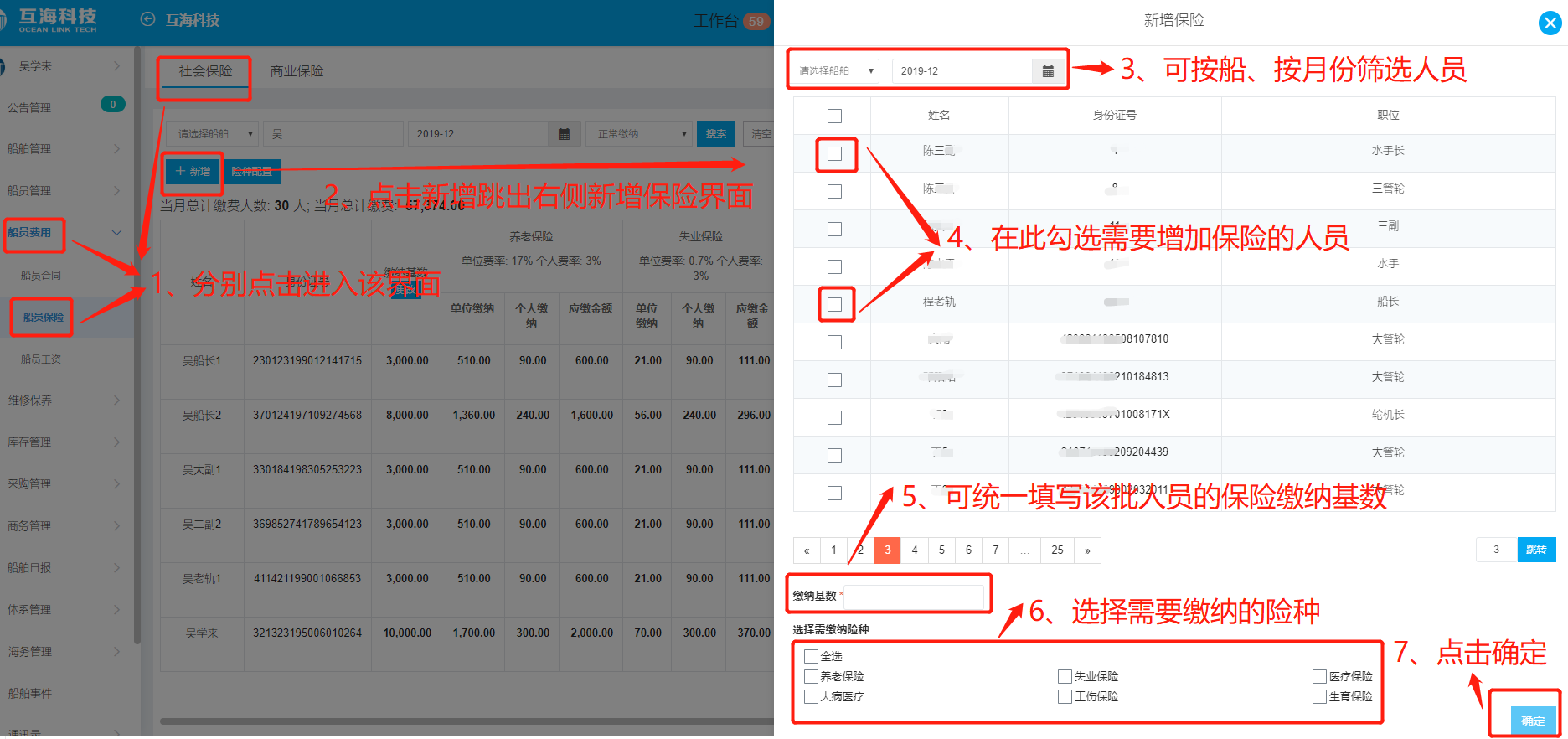Viewport: 1568px width, 739px height.
Task: Focus the 缴纳基数 input field
Action: (x=914, y=596)
